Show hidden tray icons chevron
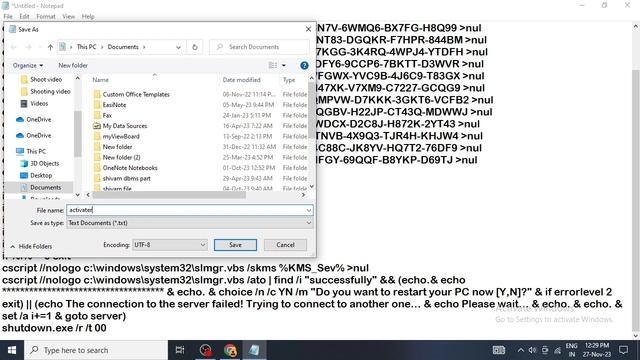 [x=520, y=350]
